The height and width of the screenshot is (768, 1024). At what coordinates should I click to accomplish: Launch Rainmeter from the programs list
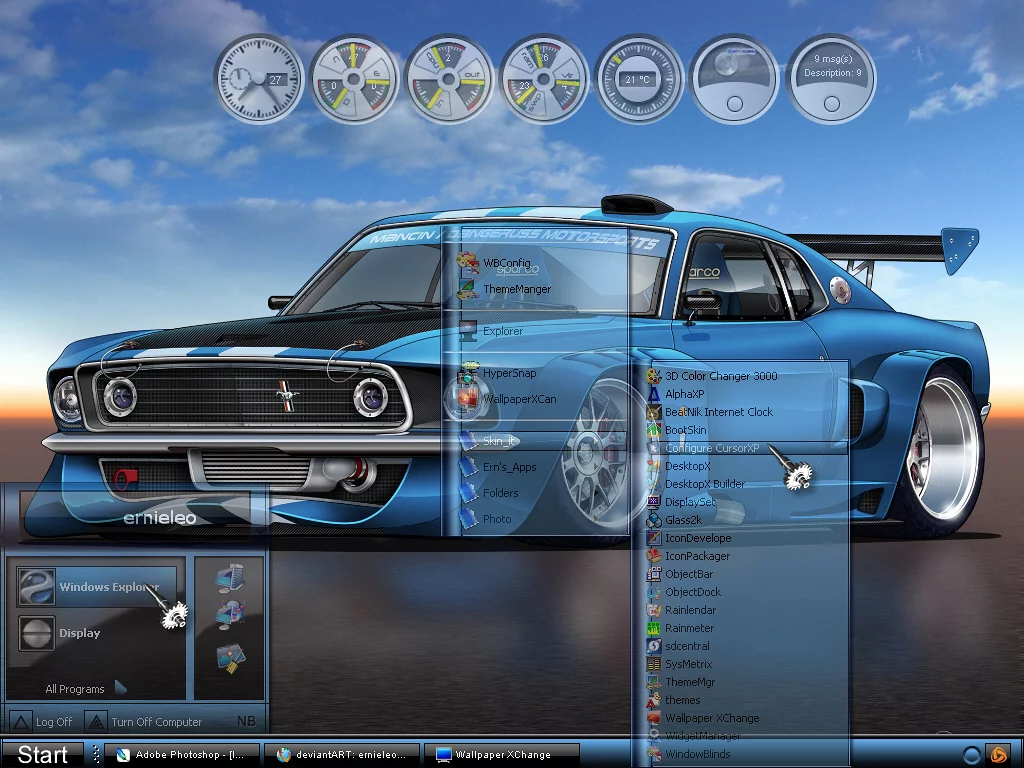click(689, 628)
